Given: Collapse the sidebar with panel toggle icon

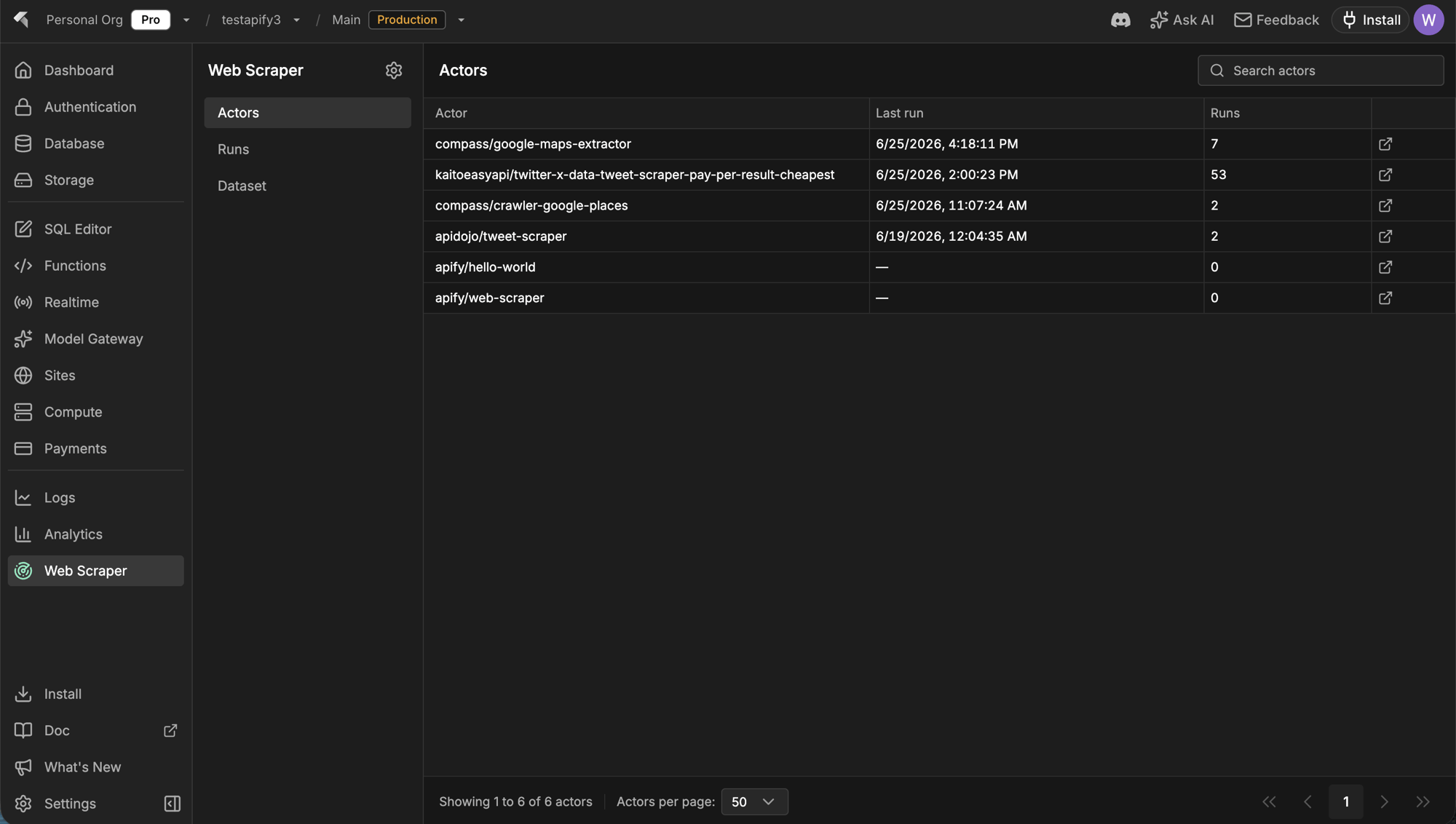Looking at the screenshot, I should pos(173,804).
